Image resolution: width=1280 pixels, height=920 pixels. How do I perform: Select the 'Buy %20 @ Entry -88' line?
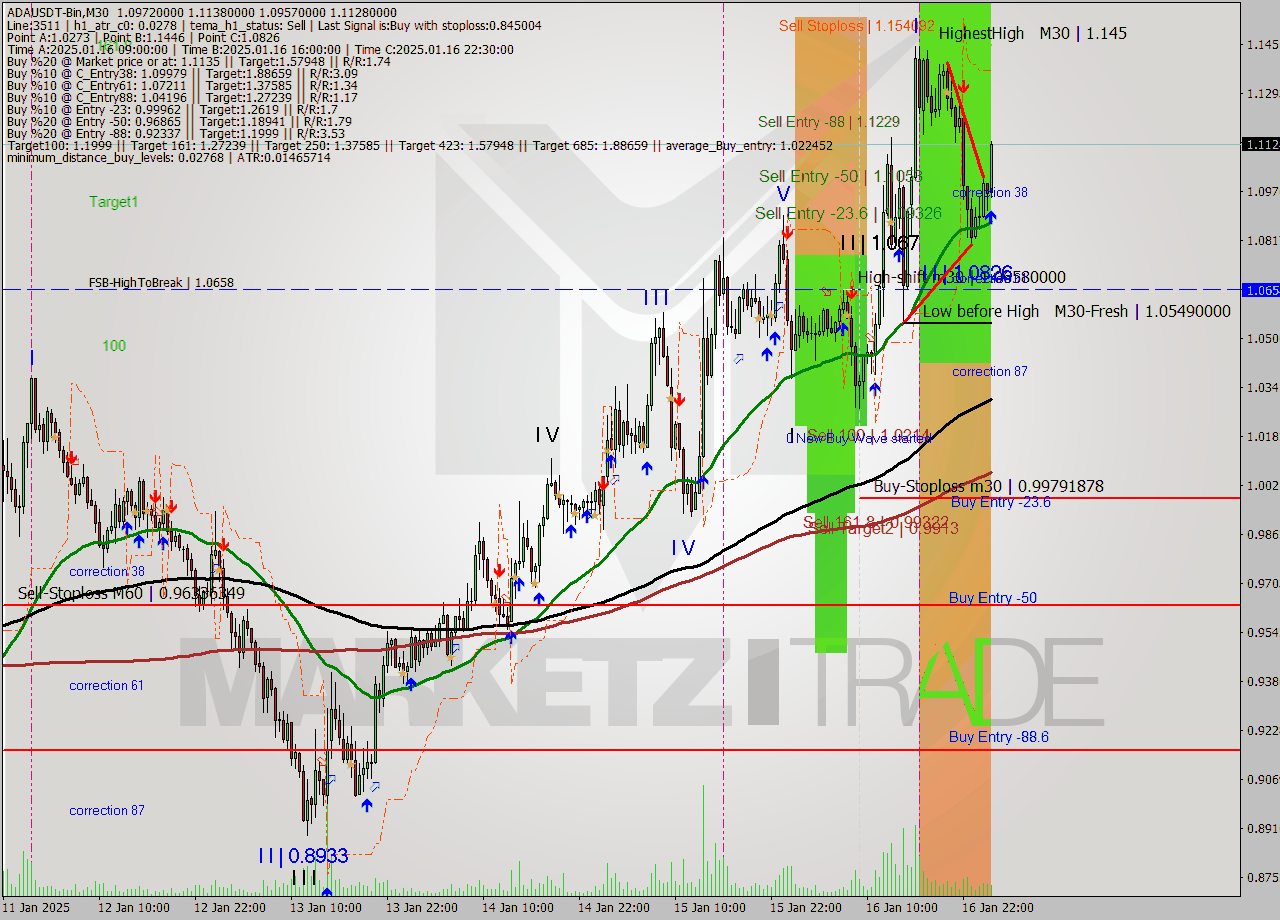point(176,134)
